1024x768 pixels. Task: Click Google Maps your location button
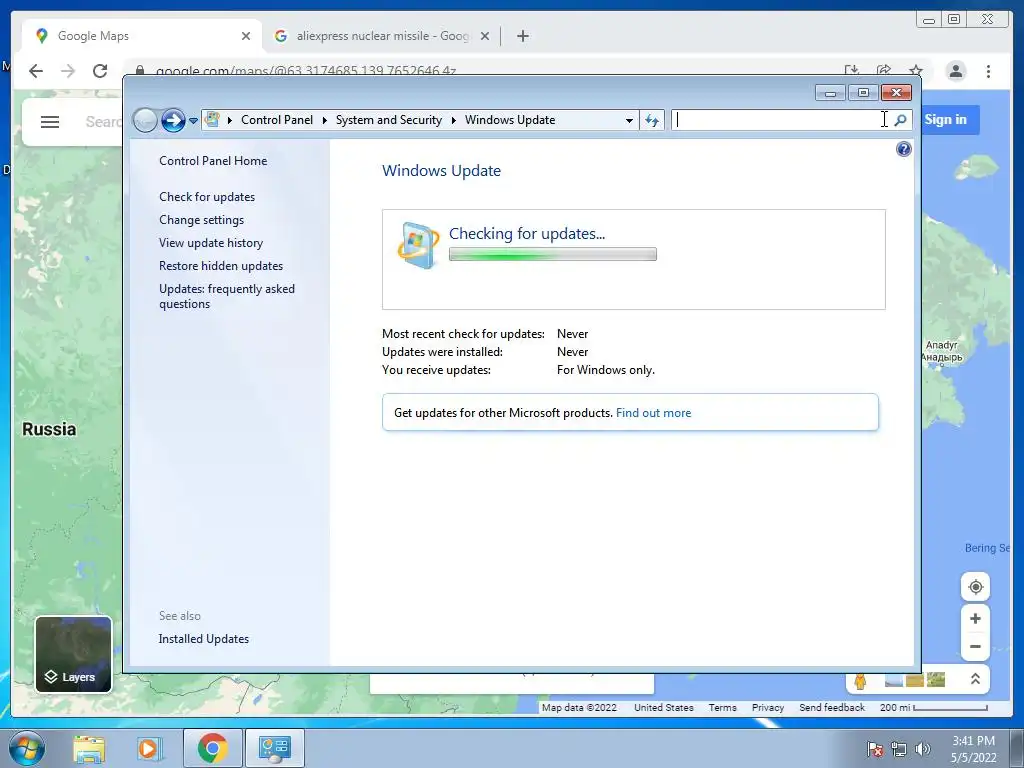[x=975, y=586]
